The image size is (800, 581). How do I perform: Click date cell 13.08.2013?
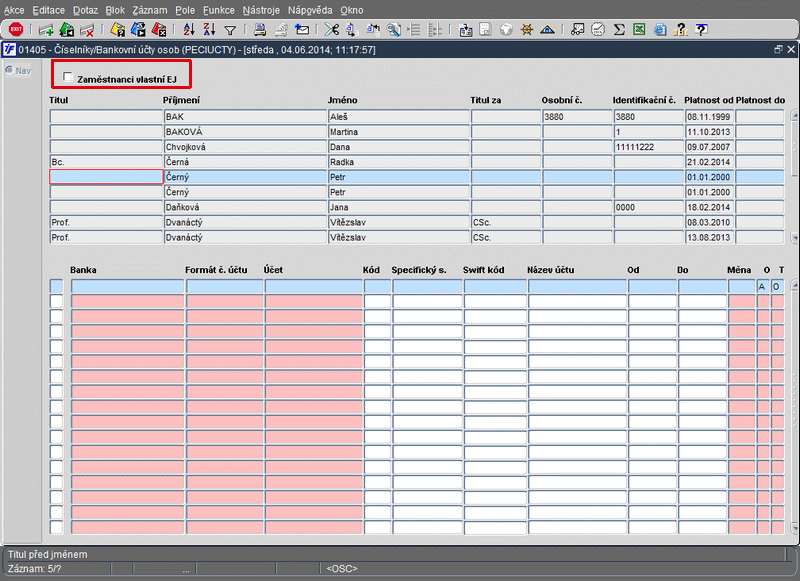click(x=709, y=237)
